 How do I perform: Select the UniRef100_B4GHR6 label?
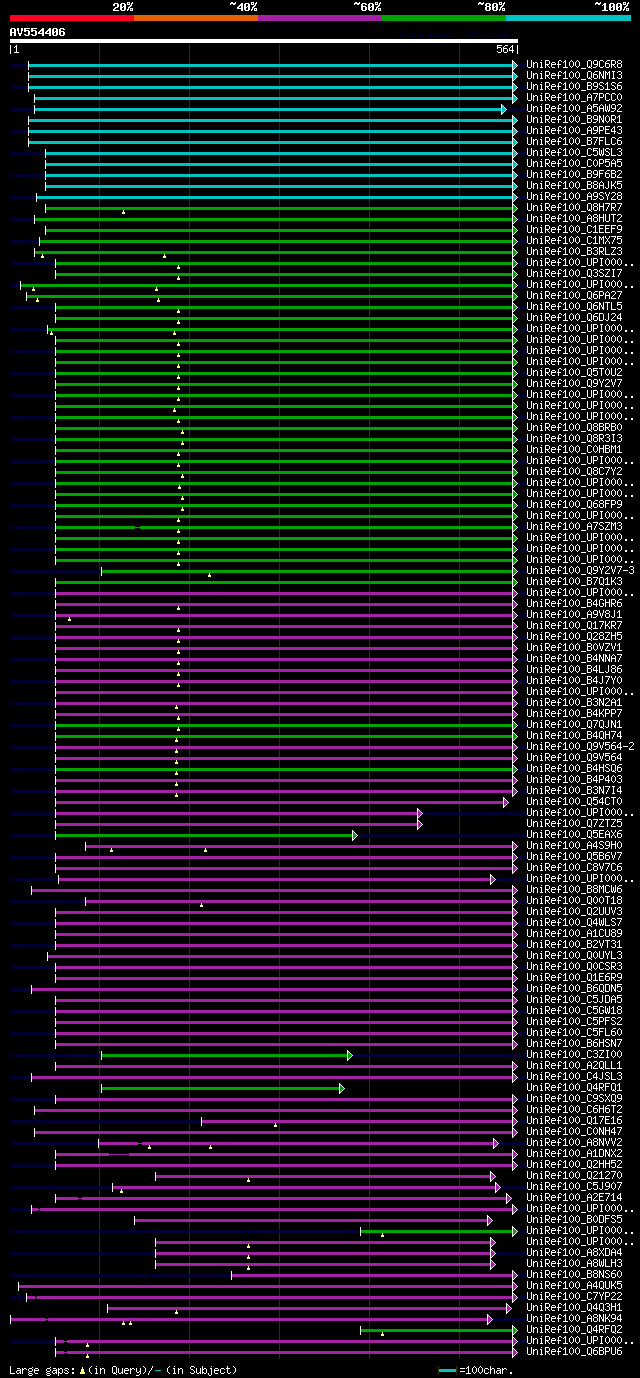(574, 603)
